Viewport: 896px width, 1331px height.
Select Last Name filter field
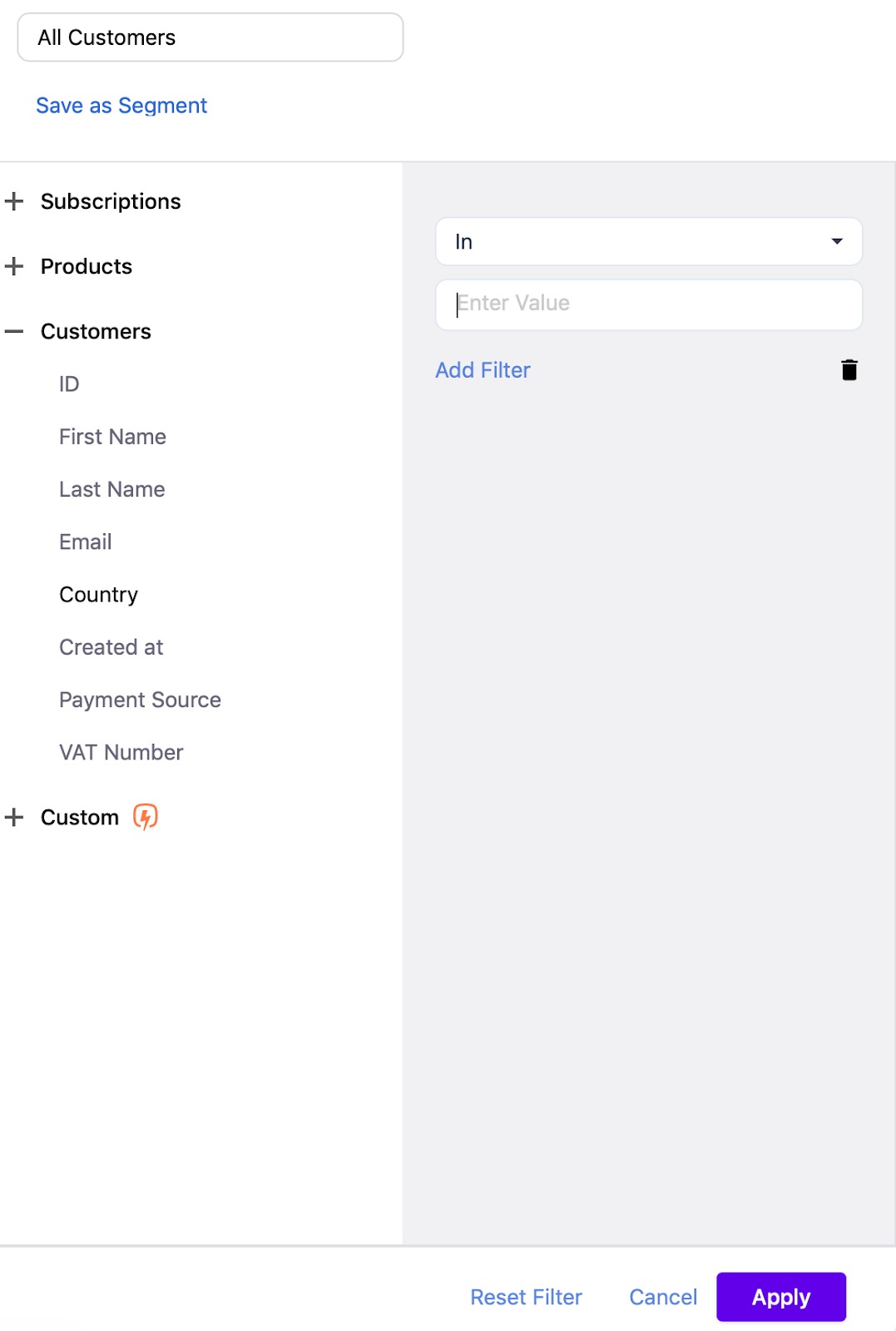coord(111,489)
